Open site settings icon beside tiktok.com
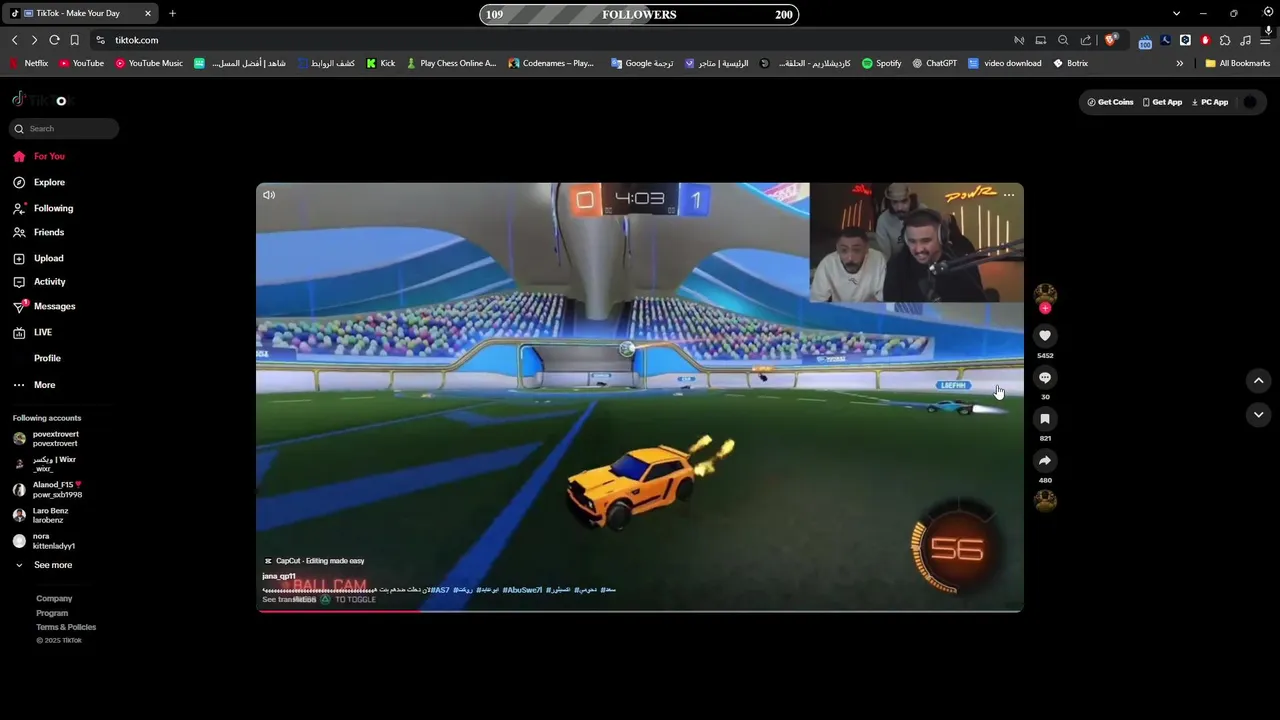Screen dimensions: 1280x720 [100, 40]
